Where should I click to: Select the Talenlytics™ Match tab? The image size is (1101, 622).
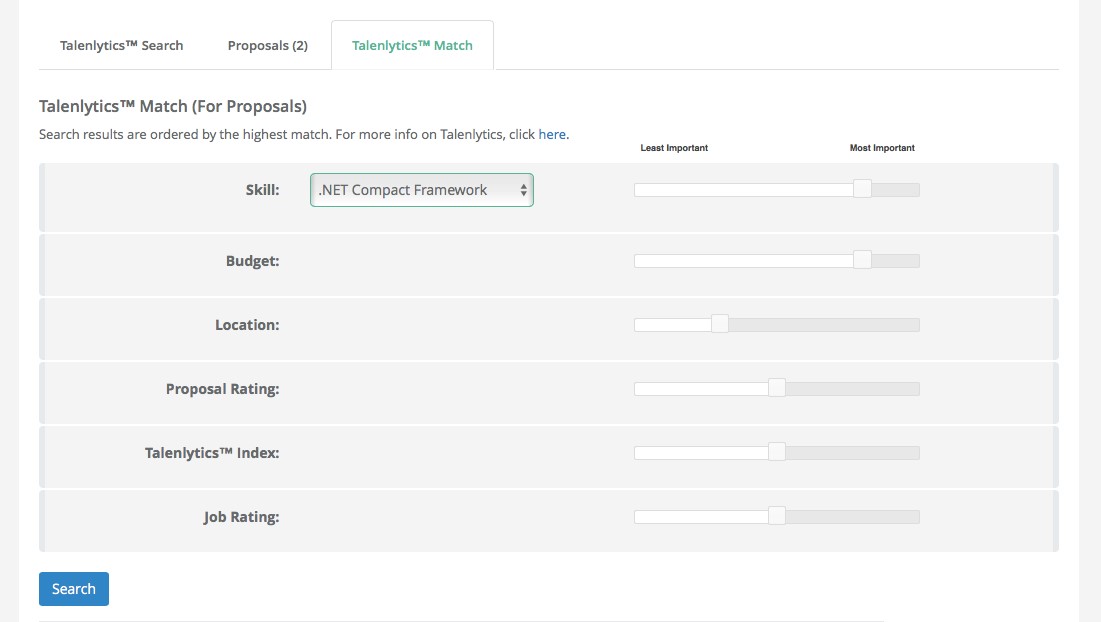tap(412, 46)
